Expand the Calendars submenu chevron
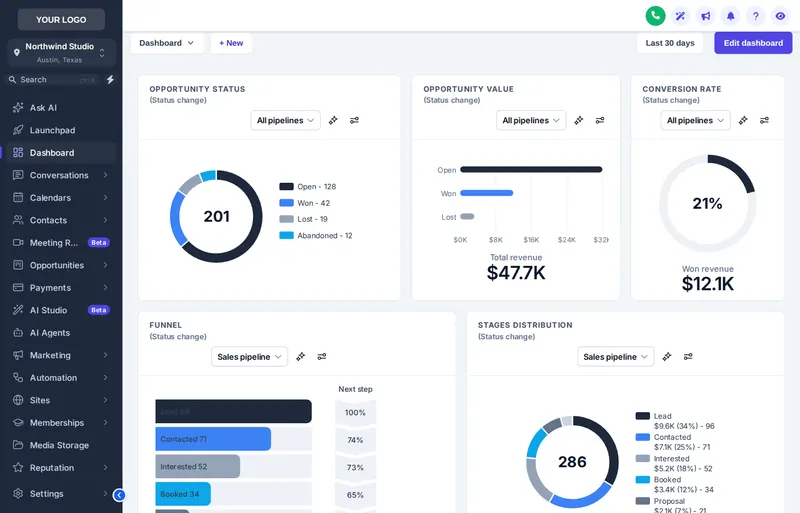This screenshot has width=800, height=513. coord(105,198)
